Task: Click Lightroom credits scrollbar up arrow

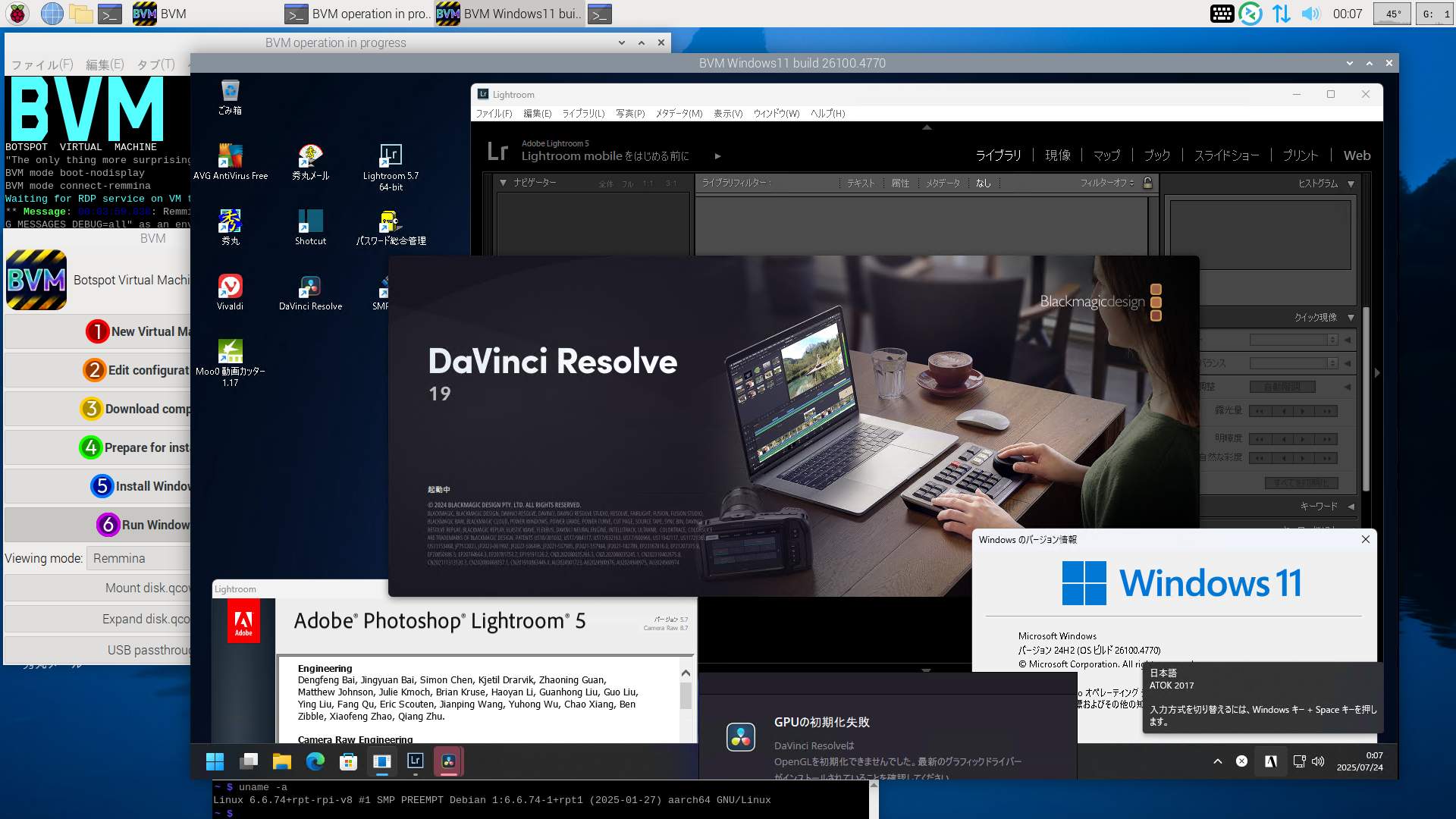Action: point(686,673)
